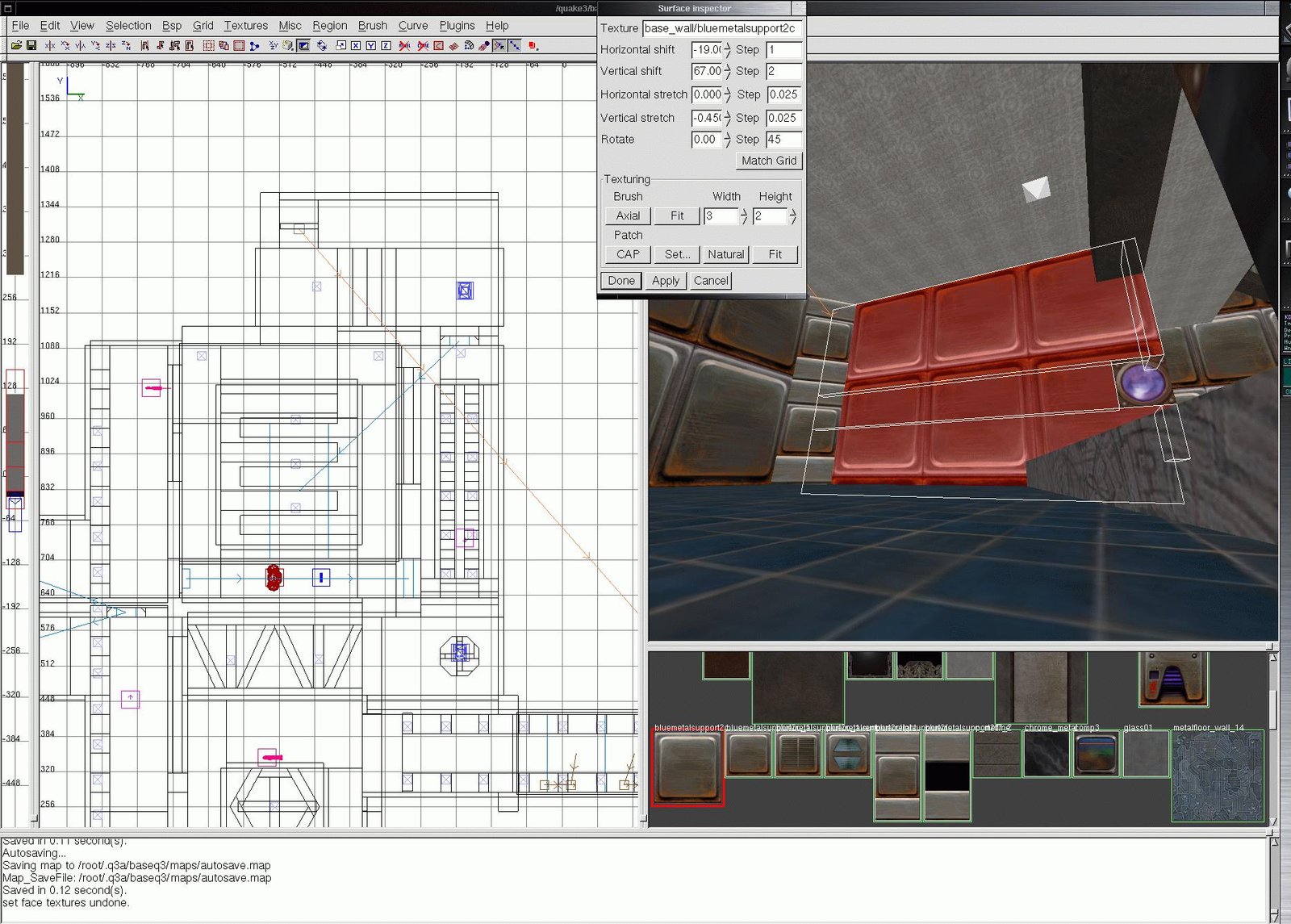Click the Select Complete Tall toolbar icon
This screenshot has width=1291, height=924.
pos(144,45)
